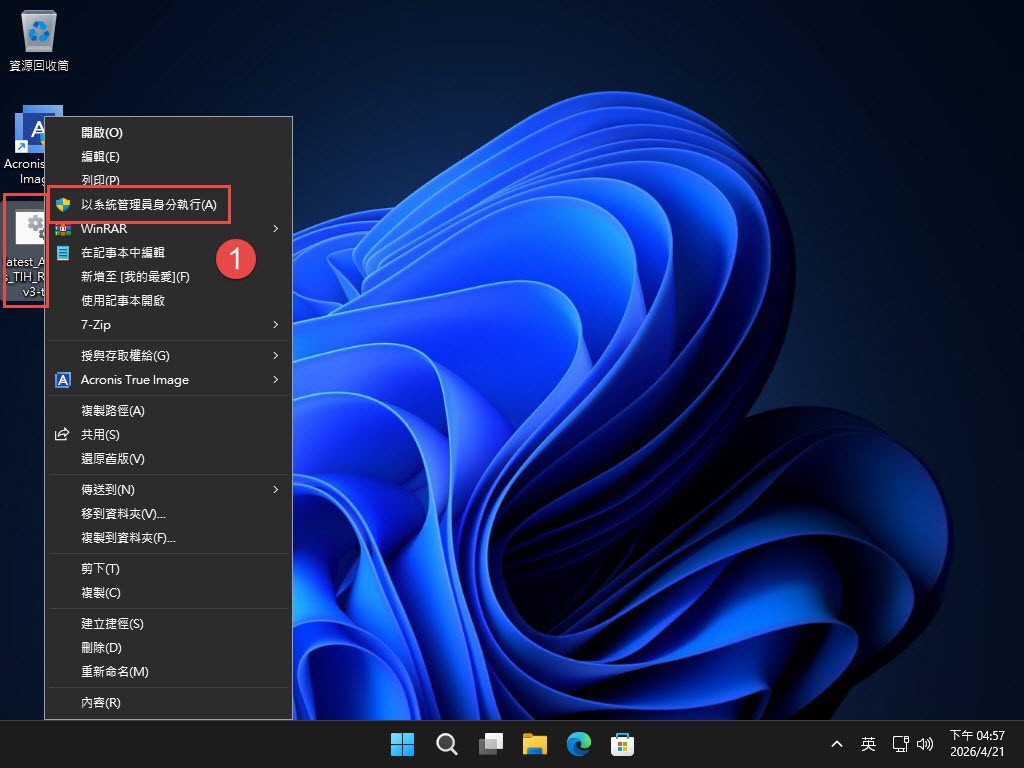Click the Windows Start button
1024x768 pixels.
pyautogui.click(x=403, y=744)
